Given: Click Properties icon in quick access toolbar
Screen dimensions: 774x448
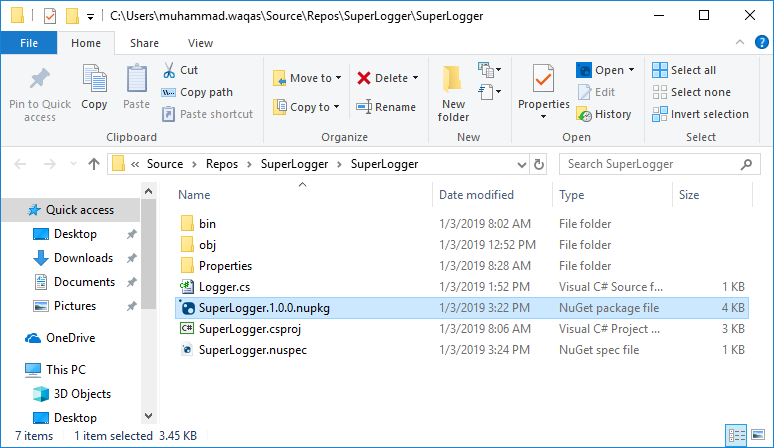Looking at the screenshot, I should coord(50,16).
